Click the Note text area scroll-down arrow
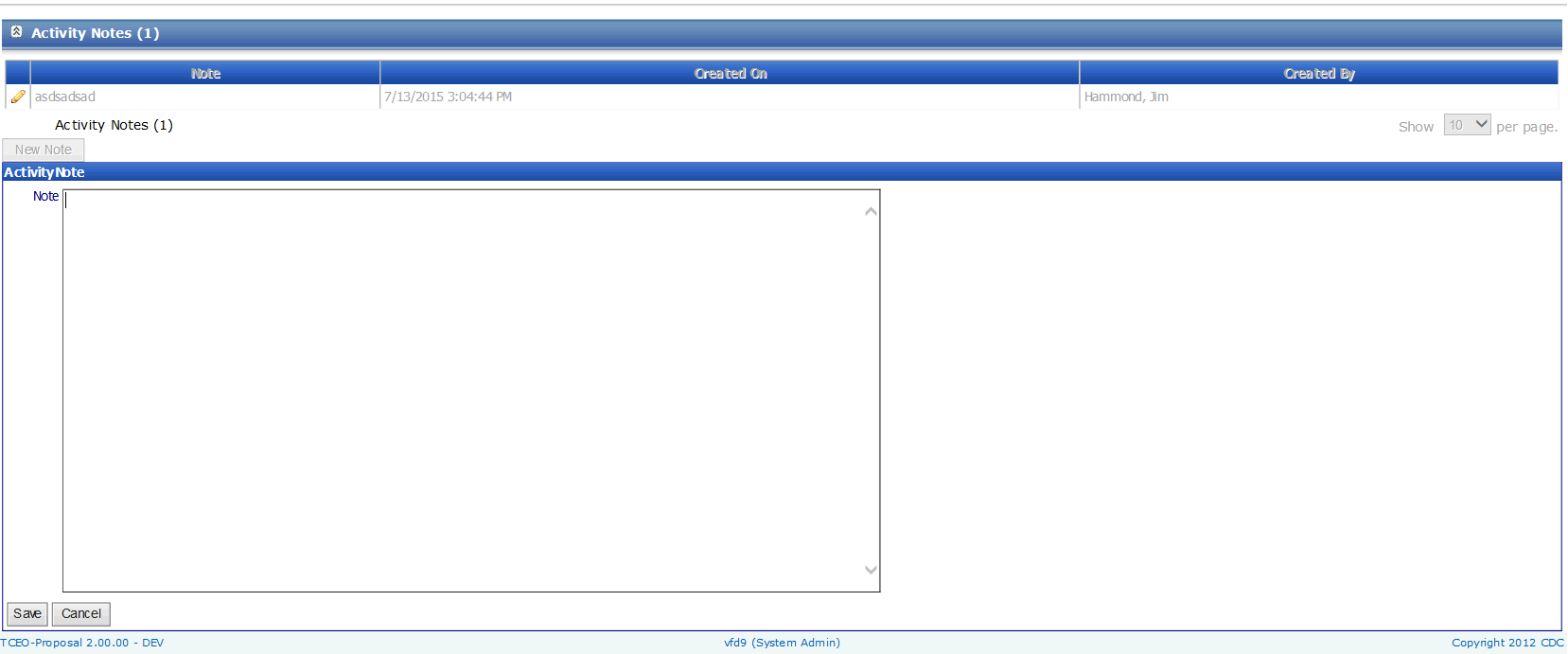Image resolution: width=1568 pixels, height=654 pixels. [x=871, y=570]
